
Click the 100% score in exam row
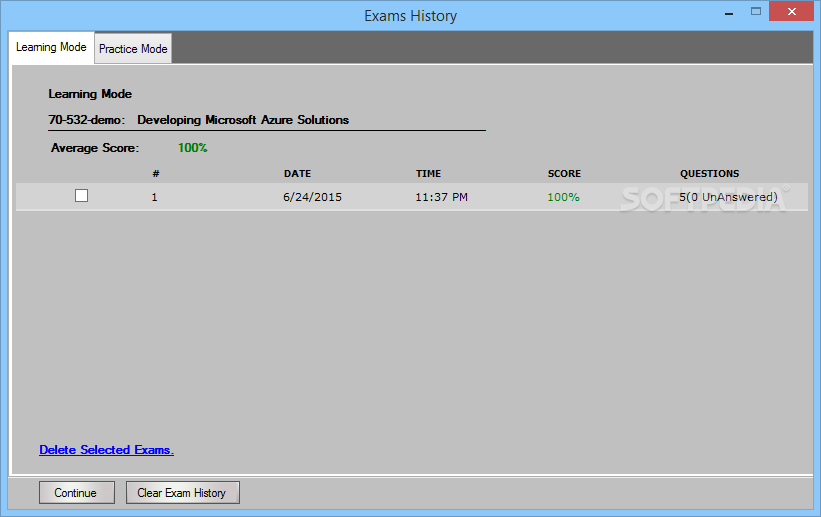tap(563, 197)
